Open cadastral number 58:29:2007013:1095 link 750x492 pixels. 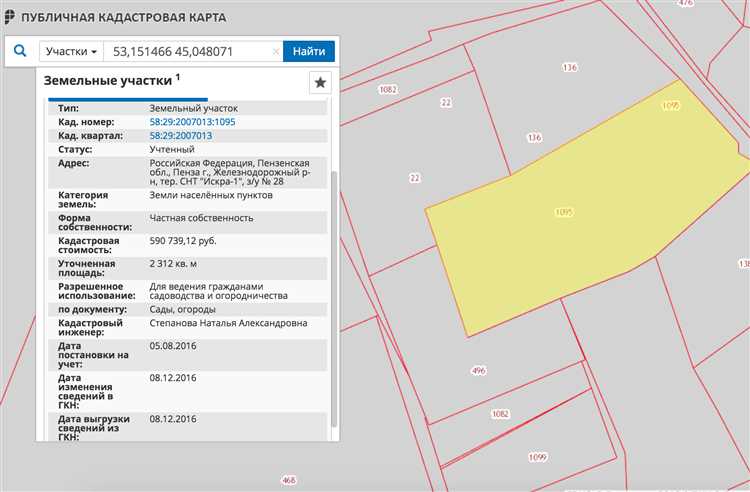192,122
